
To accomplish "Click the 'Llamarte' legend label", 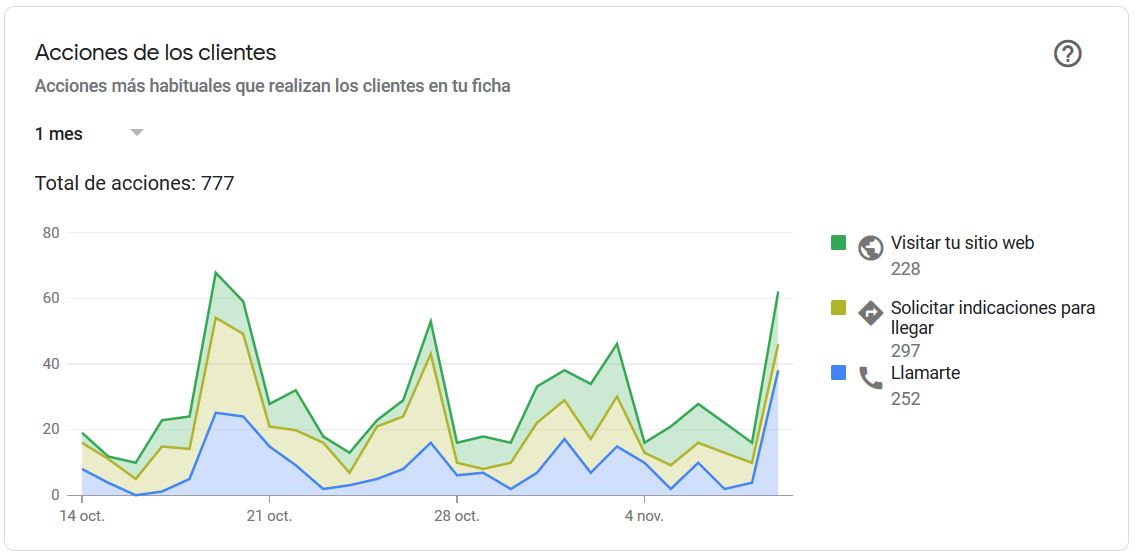I will click(925, 373).
